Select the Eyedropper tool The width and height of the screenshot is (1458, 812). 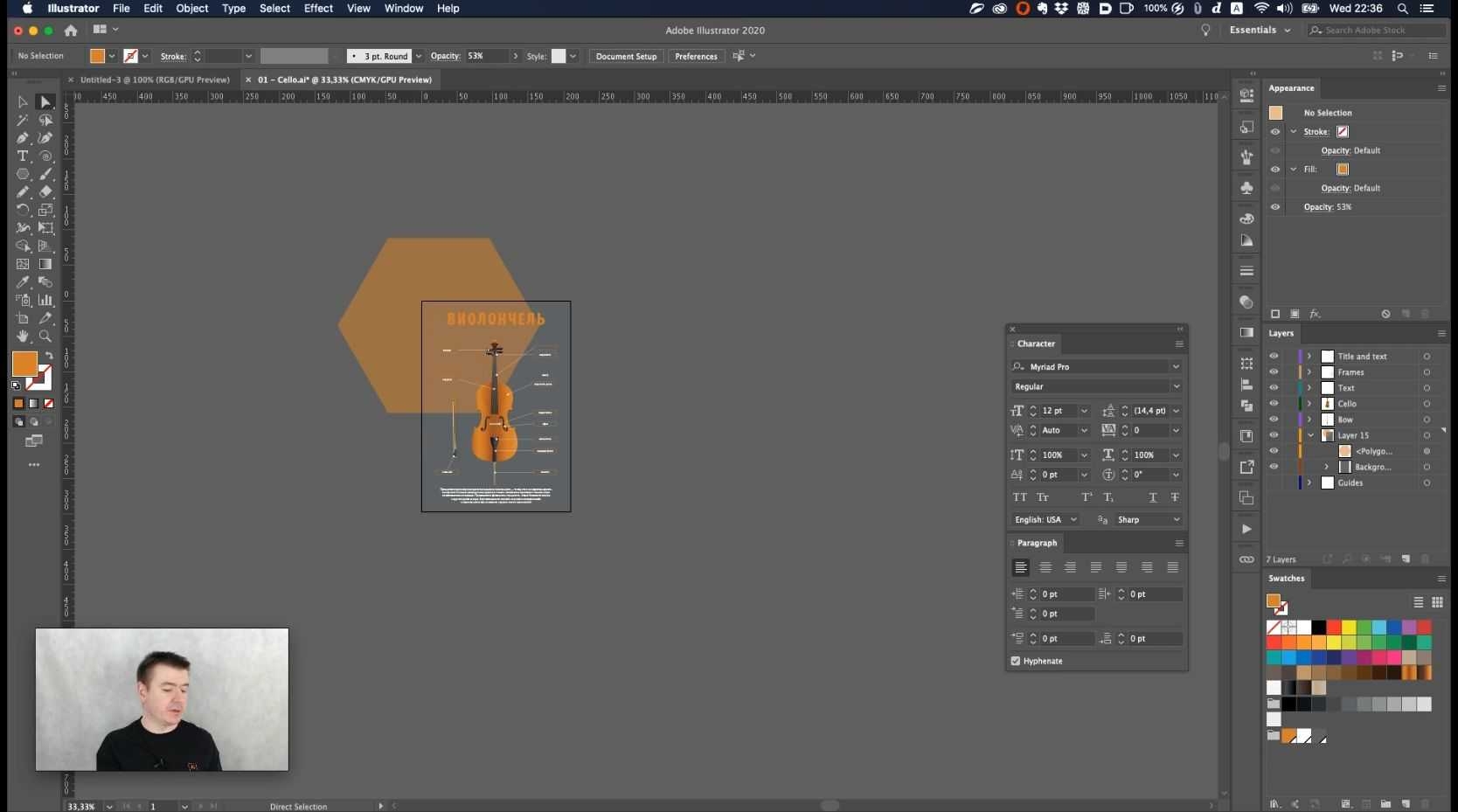click(23, 282)
